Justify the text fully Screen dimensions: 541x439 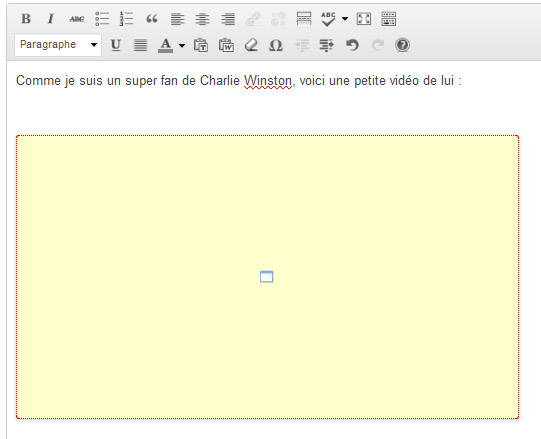[x=140, y=45]
